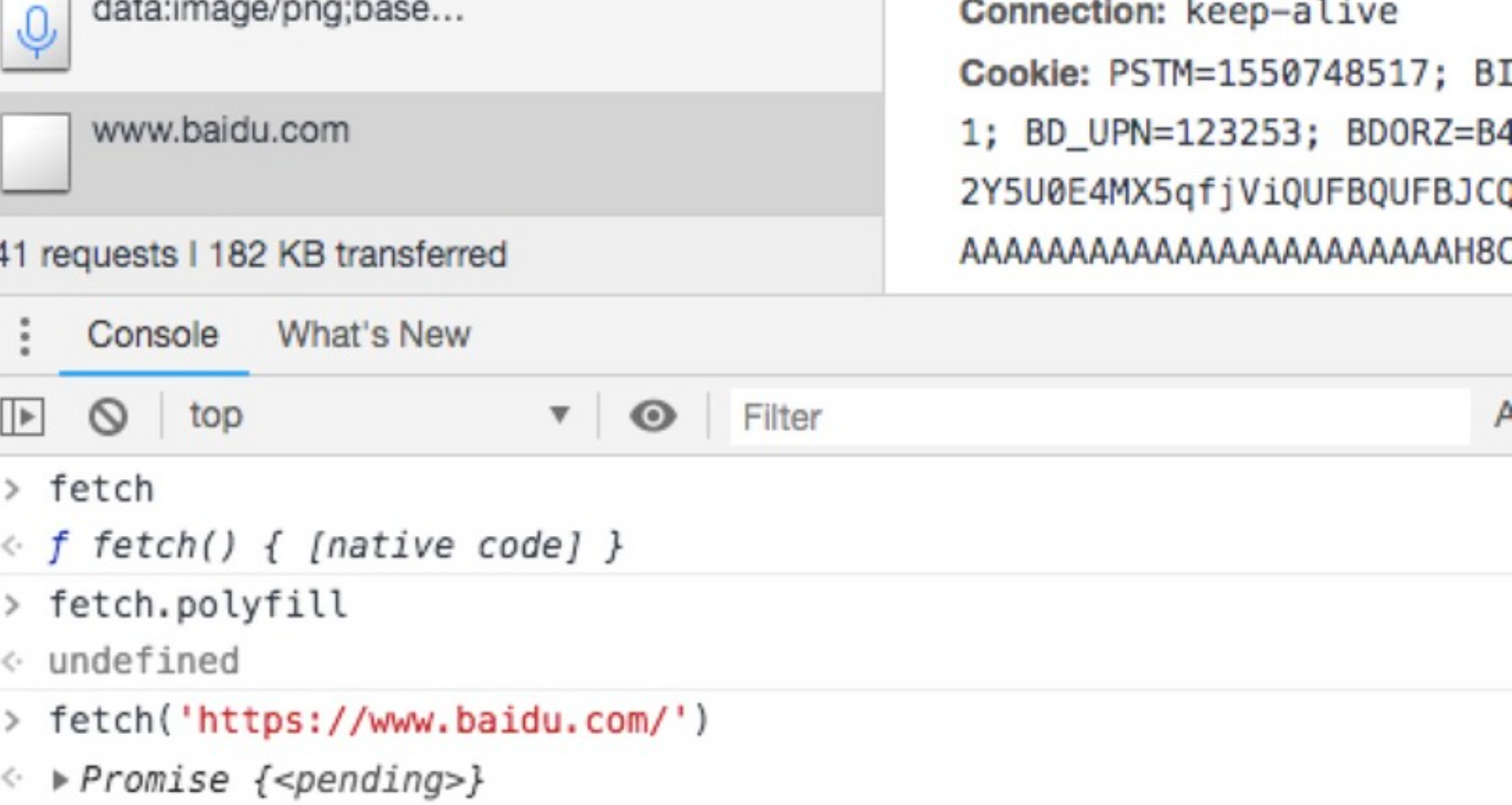Open the What's New tab
The height and width of the screenshot is (805, 1512).
374,335
